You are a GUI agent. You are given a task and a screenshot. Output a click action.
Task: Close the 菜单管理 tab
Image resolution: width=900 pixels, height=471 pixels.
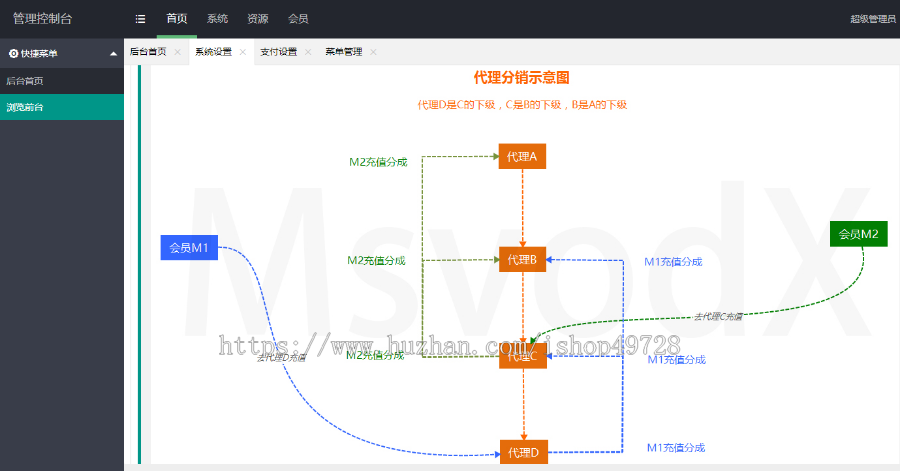pos(373,52)
